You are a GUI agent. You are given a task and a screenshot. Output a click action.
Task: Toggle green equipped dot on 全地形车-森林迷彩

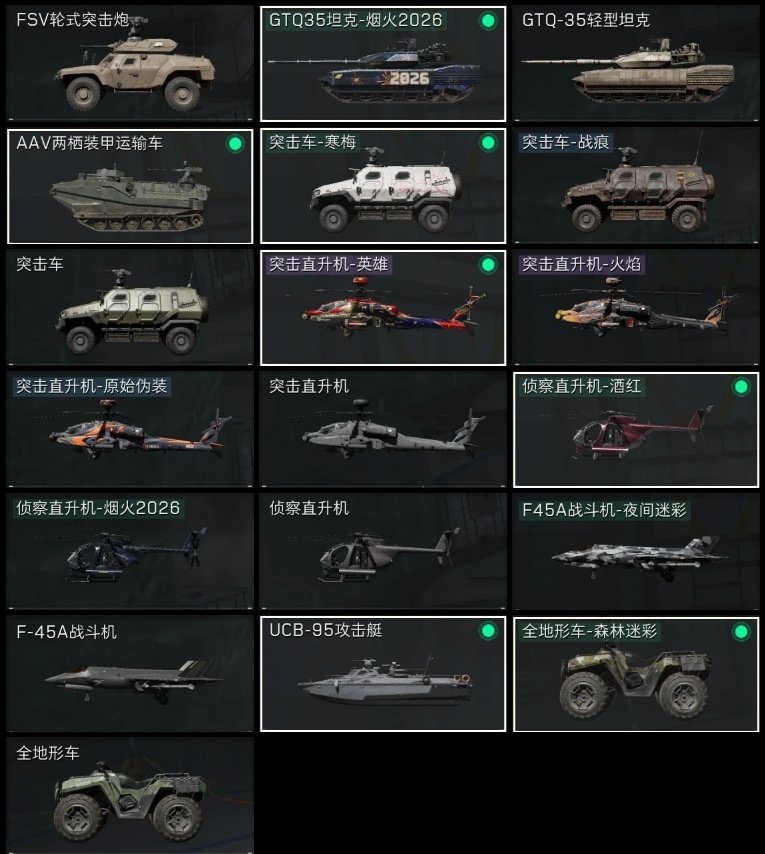pos(741,632)
